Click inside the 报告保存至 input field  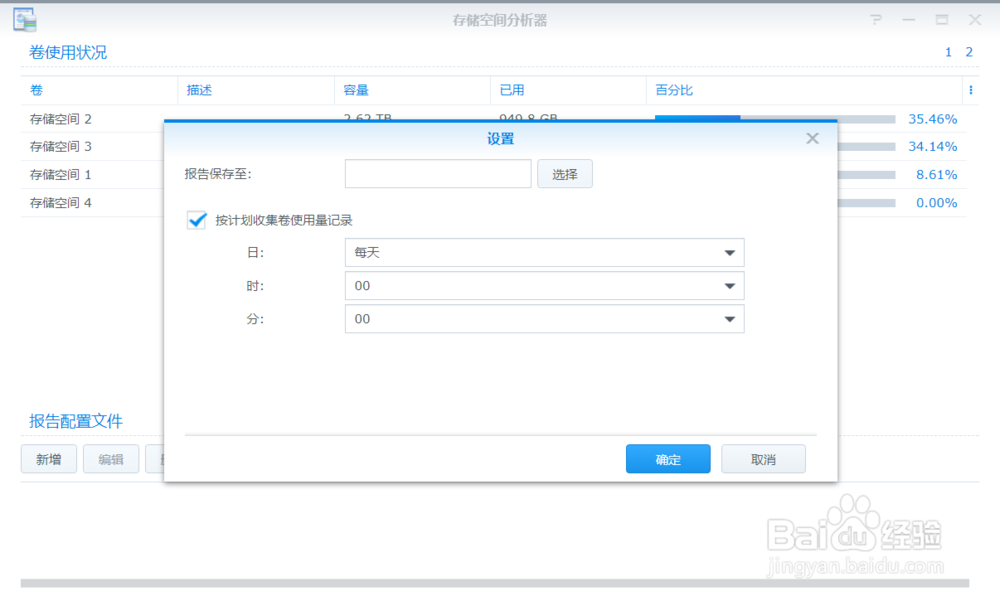tap(437, 173)
